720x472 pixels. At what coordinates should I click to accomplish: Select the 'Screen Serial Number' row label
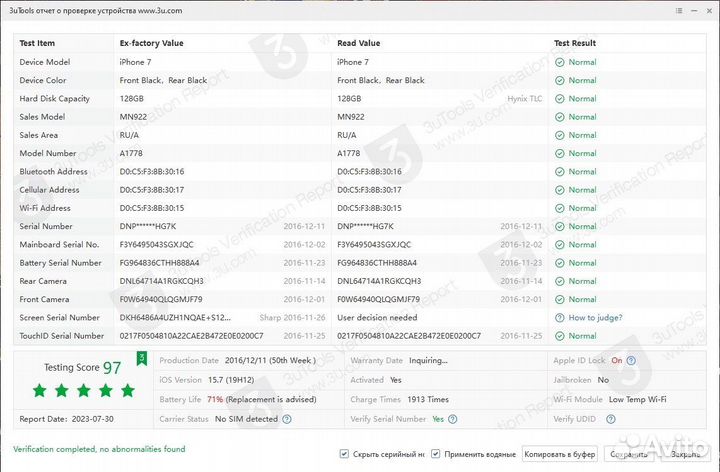[x=59, y=318]
